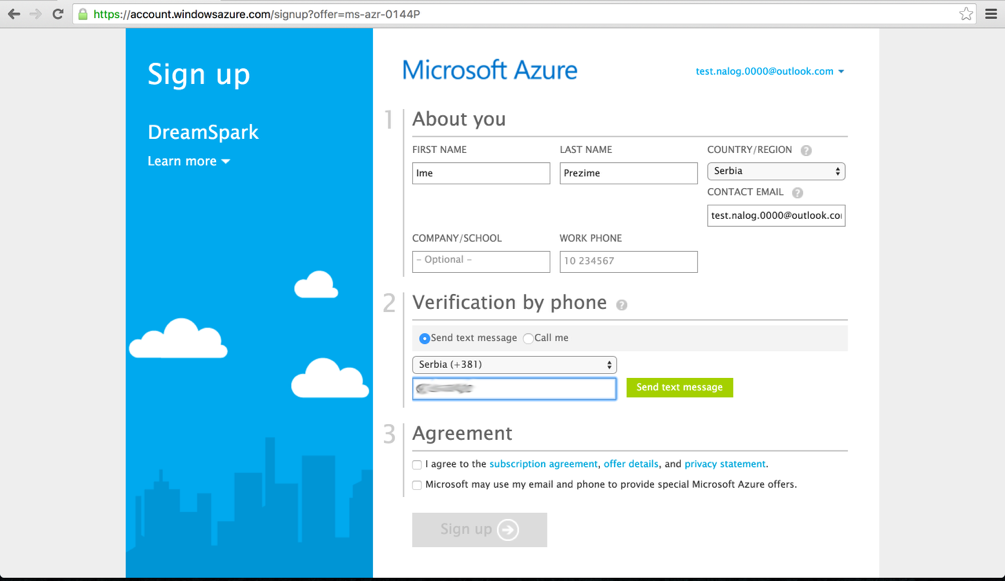
Task: Open the browser hamburger menu
Action: pos(991,15)
